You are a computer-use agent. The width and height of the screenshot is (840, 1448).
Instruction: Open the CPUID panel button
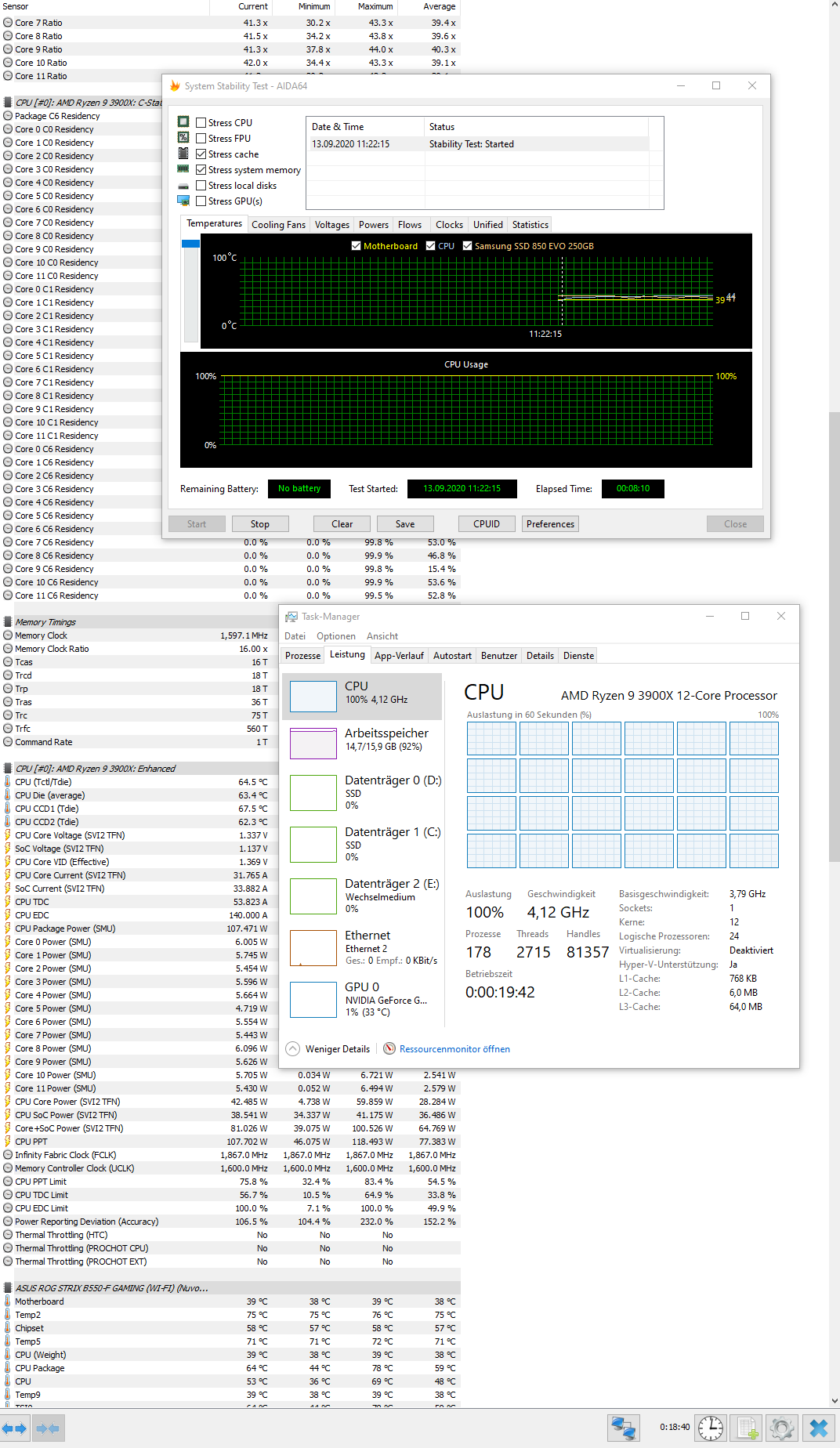coord(487,524)
